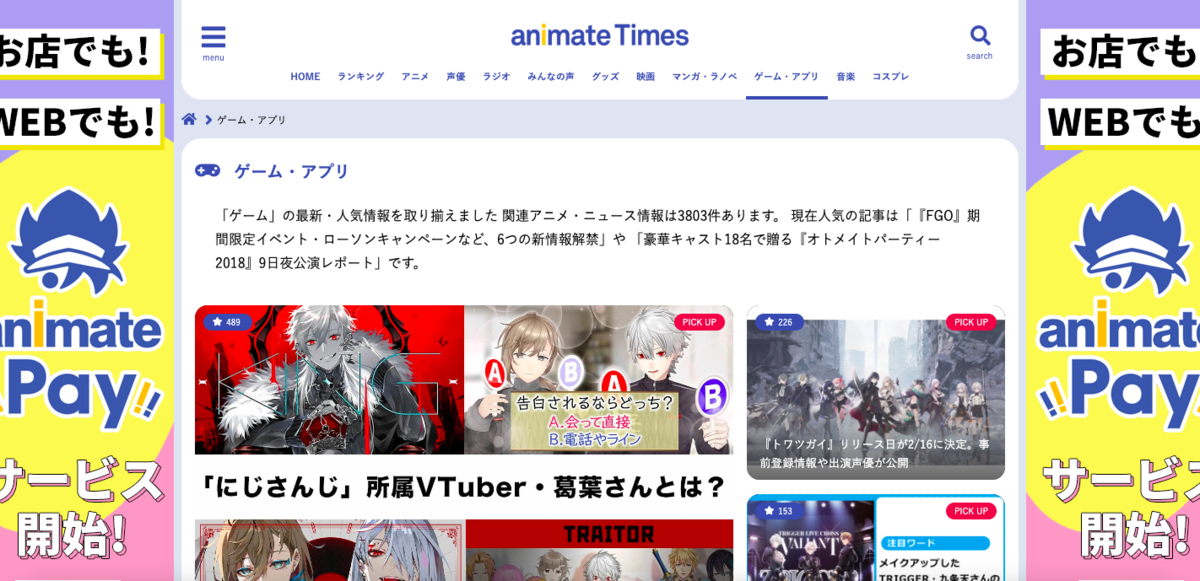Open the TRAITOR thumbnail image

(x=599, y=550)
